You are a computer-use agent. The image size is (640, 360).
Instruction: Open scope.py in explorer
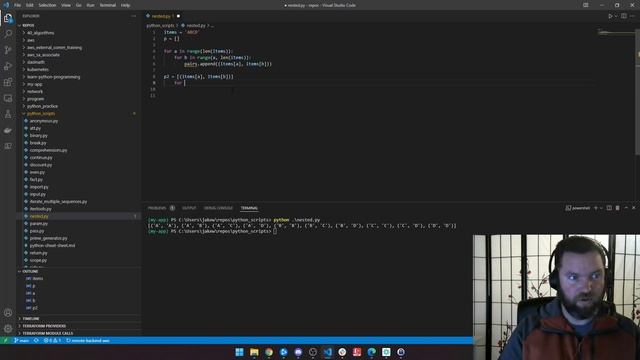pyautogui.click(x=38, y=260)
